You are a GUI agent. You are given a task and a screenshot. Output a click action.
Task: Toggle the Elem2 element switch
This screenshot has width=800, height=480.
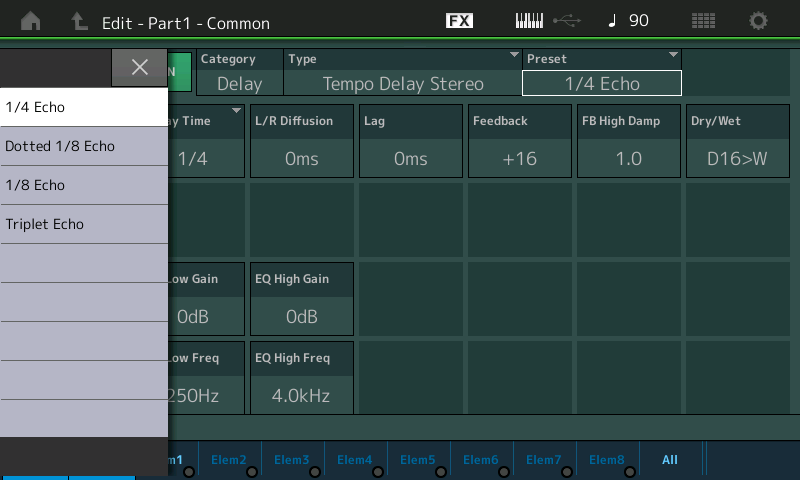tap(229, 460)
